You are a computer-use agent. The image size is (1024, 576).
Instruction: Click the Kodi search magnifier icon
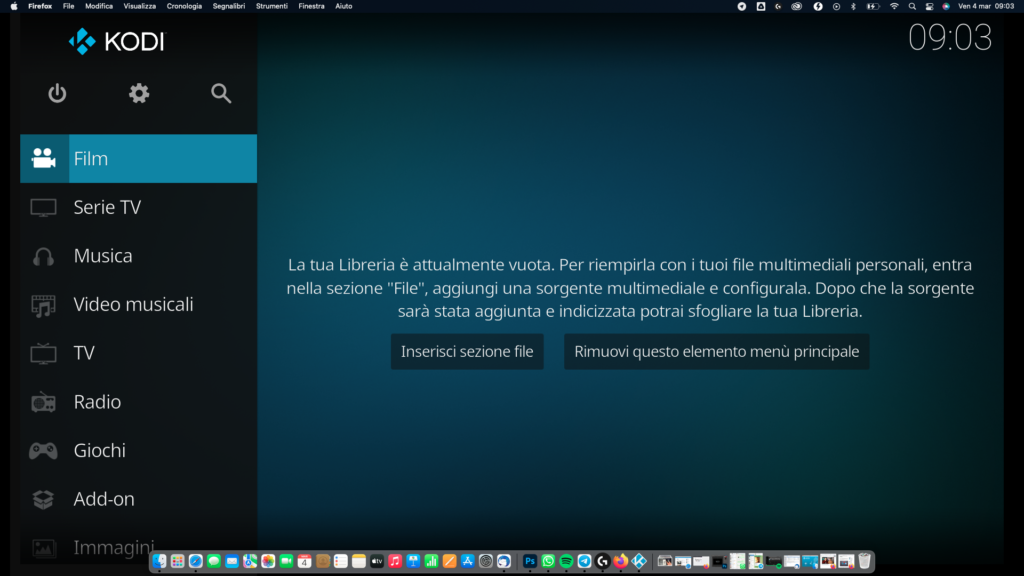221,93
